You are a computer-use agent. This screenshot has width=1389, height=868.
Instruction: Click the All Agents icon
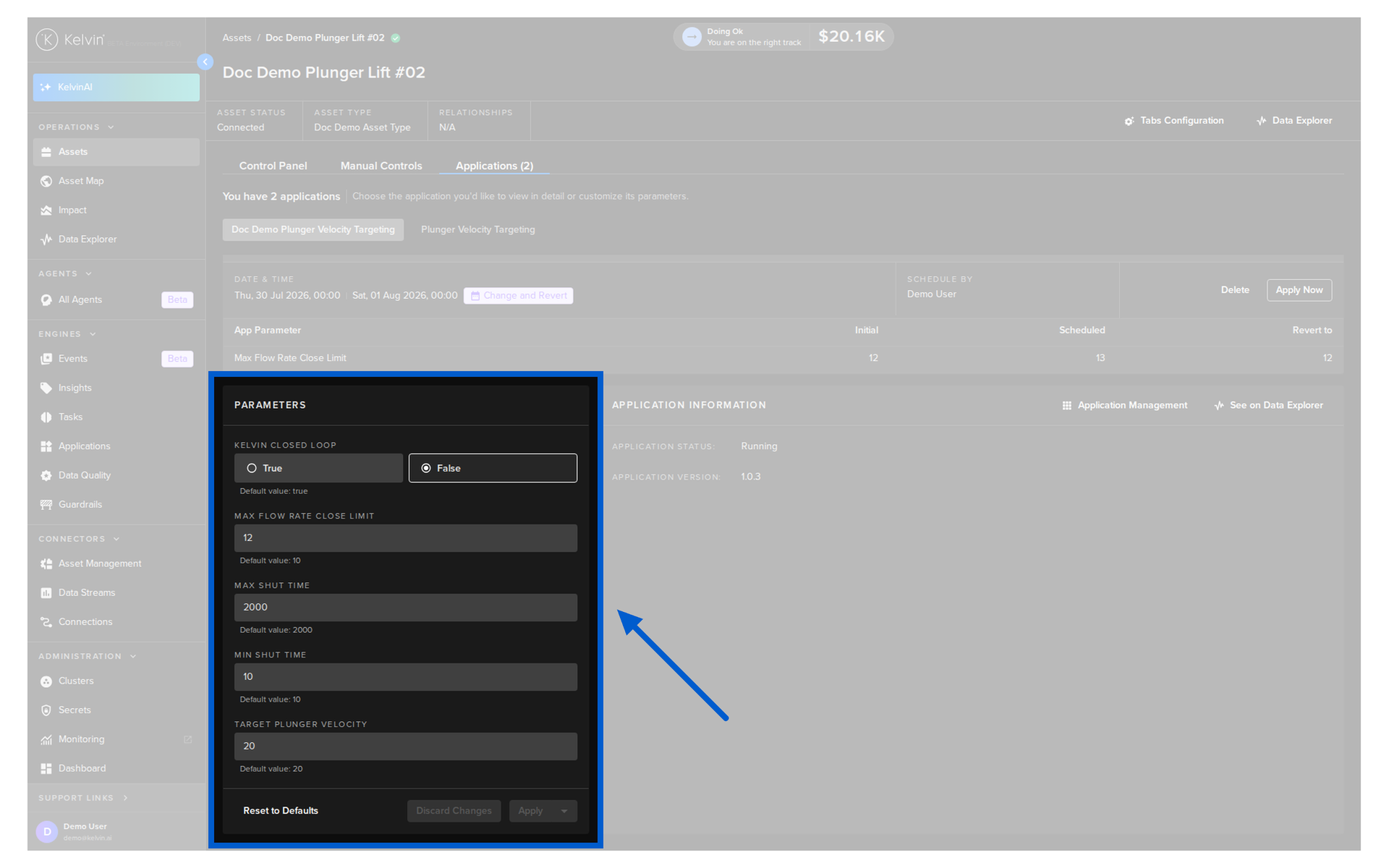[46, 300]
